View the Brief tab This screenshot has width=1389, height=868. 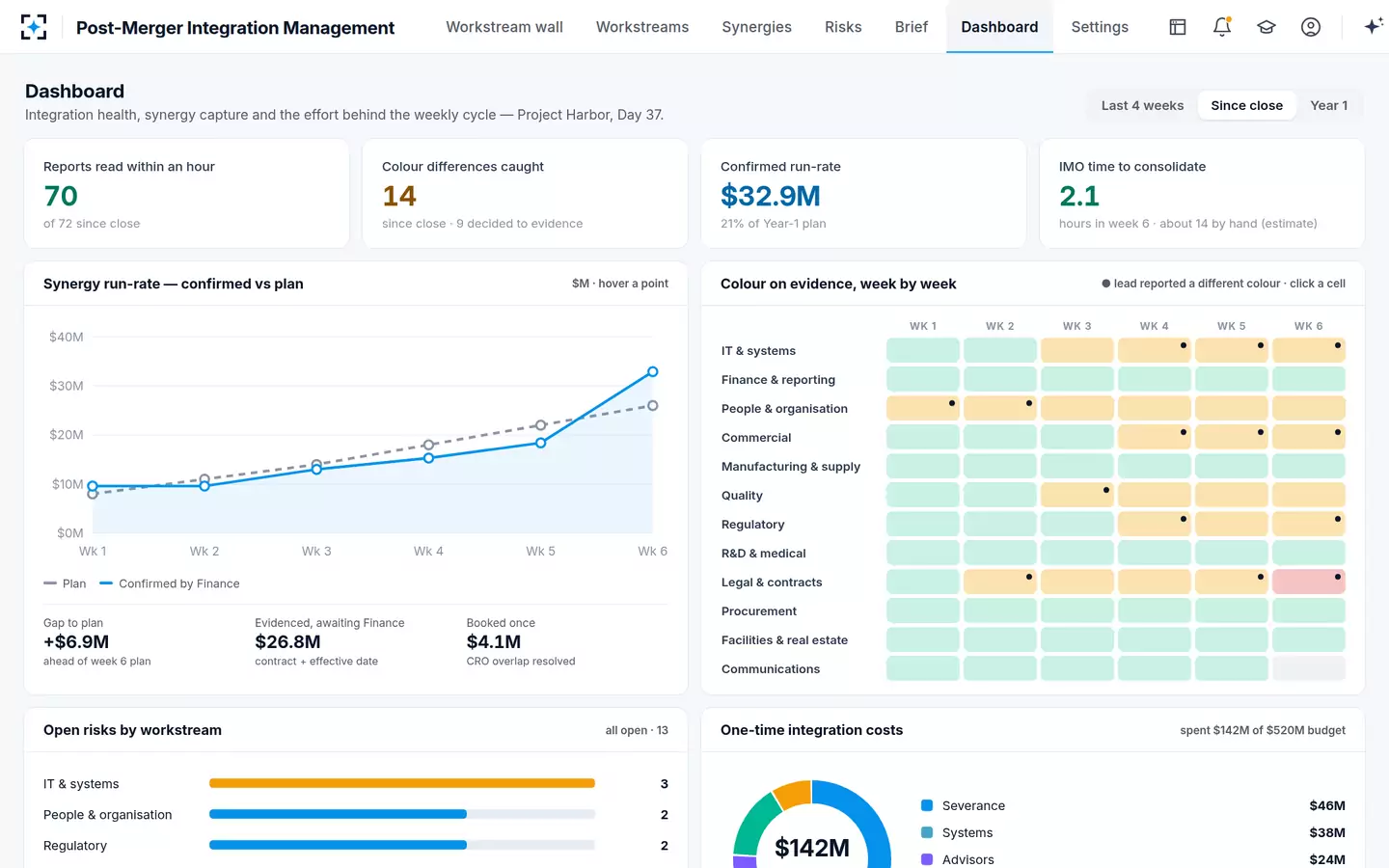point(912,27)
